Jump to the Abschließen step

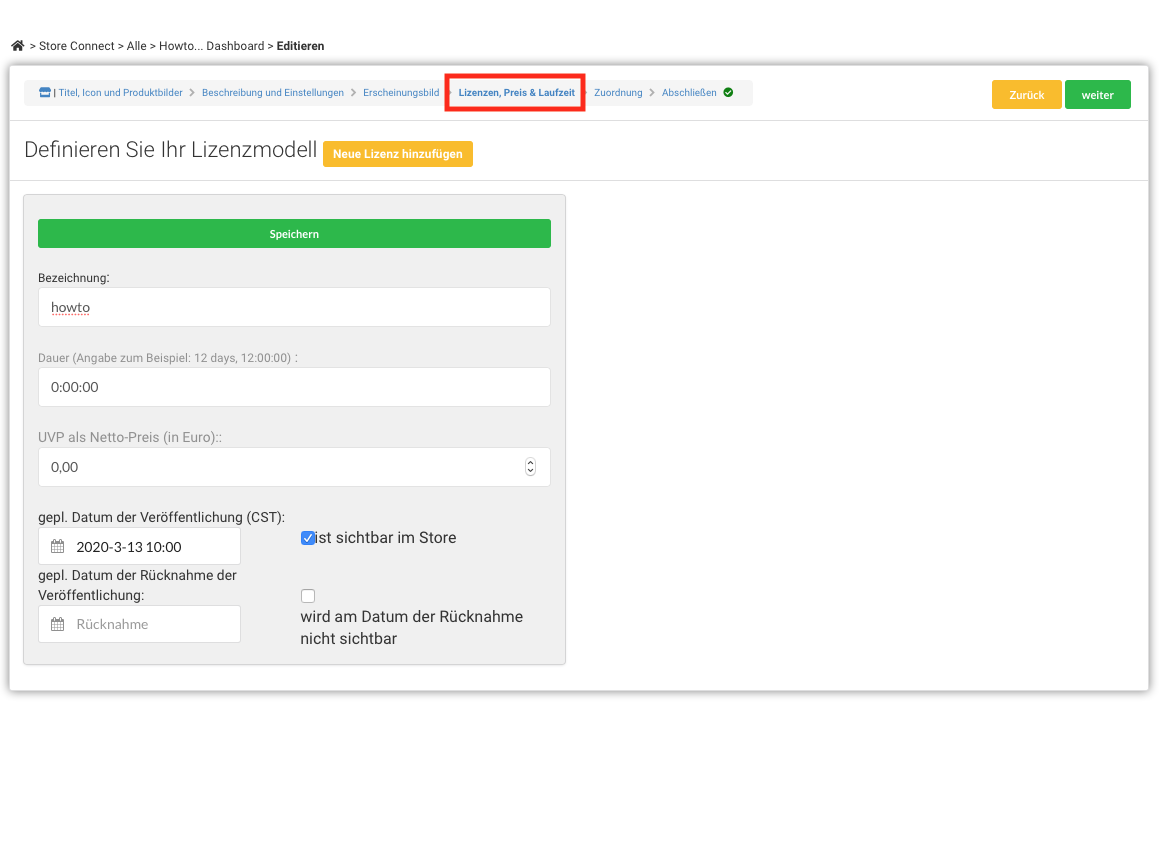pos(689,93)
